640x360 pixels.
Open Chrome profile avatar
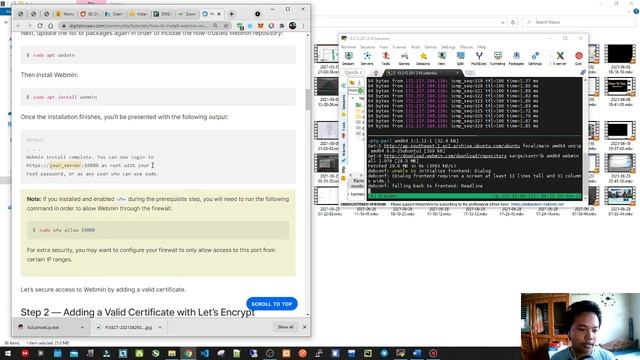pos(293,25)
